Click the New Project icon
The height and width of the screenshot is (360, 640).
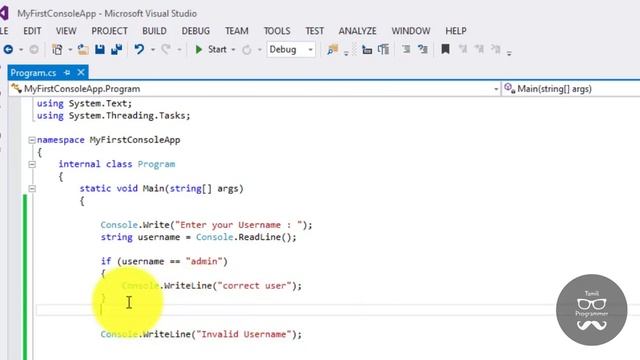point(57,49)
